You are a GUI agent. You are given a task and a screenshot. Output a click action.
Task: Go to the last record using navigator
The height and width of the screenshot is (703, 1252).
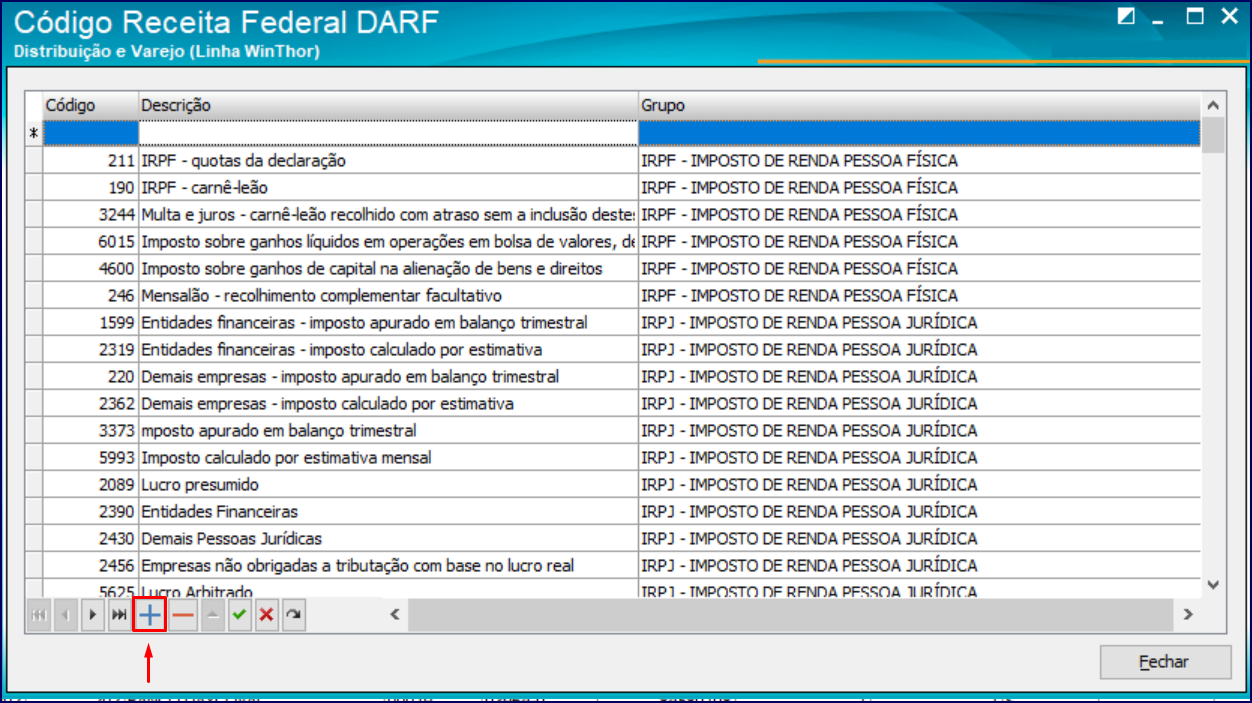(119, 615)
